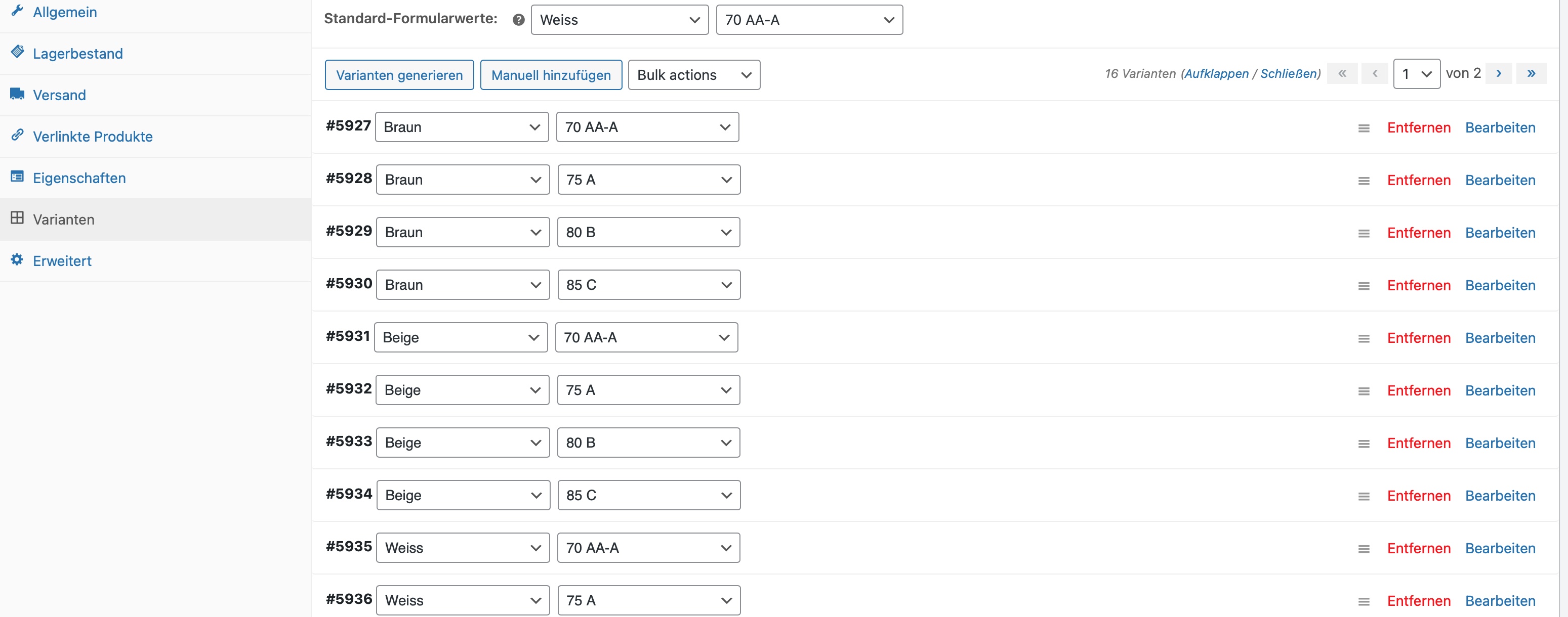Click the drag handle icon for variation #5935
The image size is (1568, 617).
point(1364,549)
